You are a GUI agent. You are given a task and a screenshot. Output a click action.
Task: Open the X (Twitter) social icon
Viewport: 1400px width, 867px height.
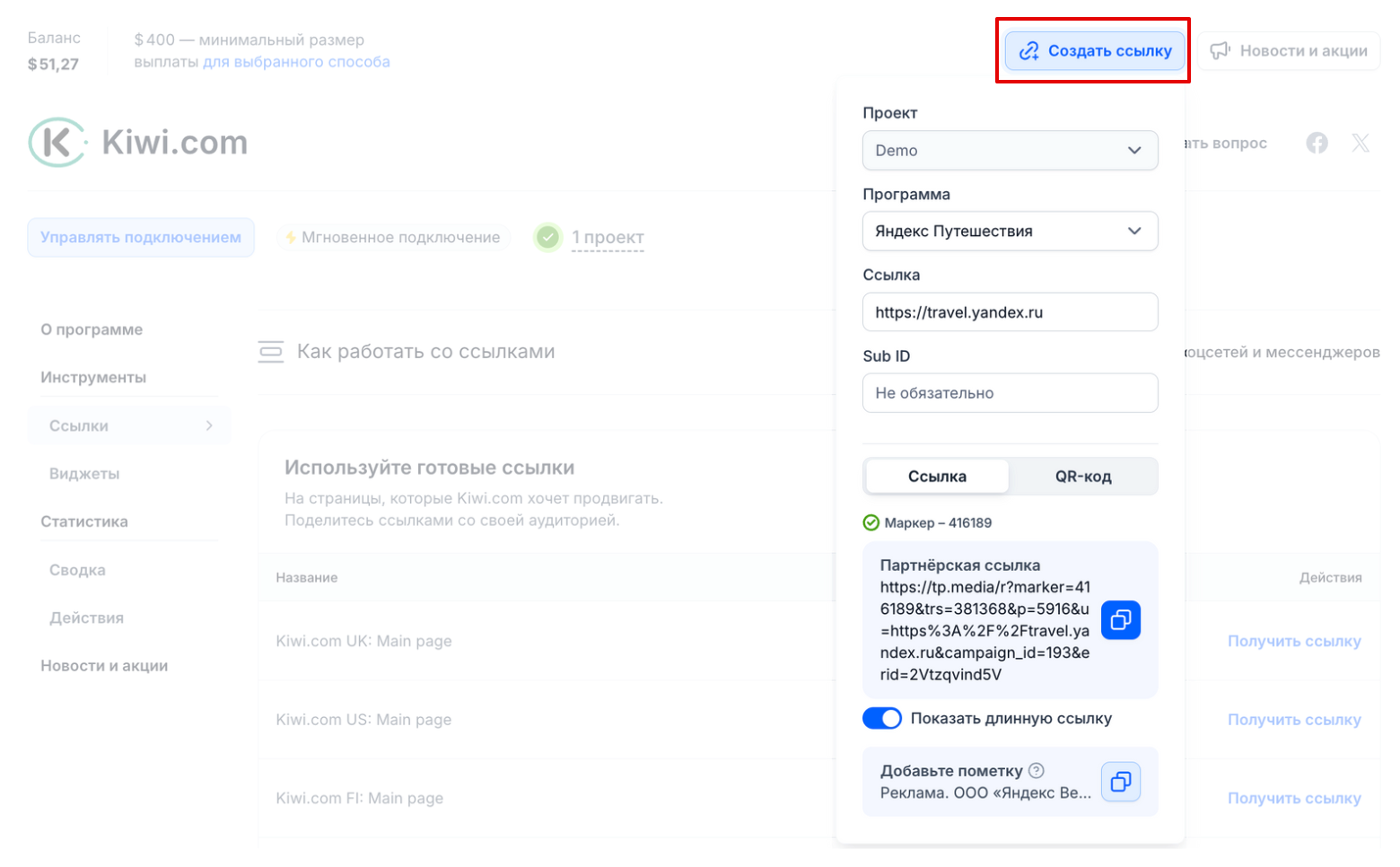coord(1361,143)
